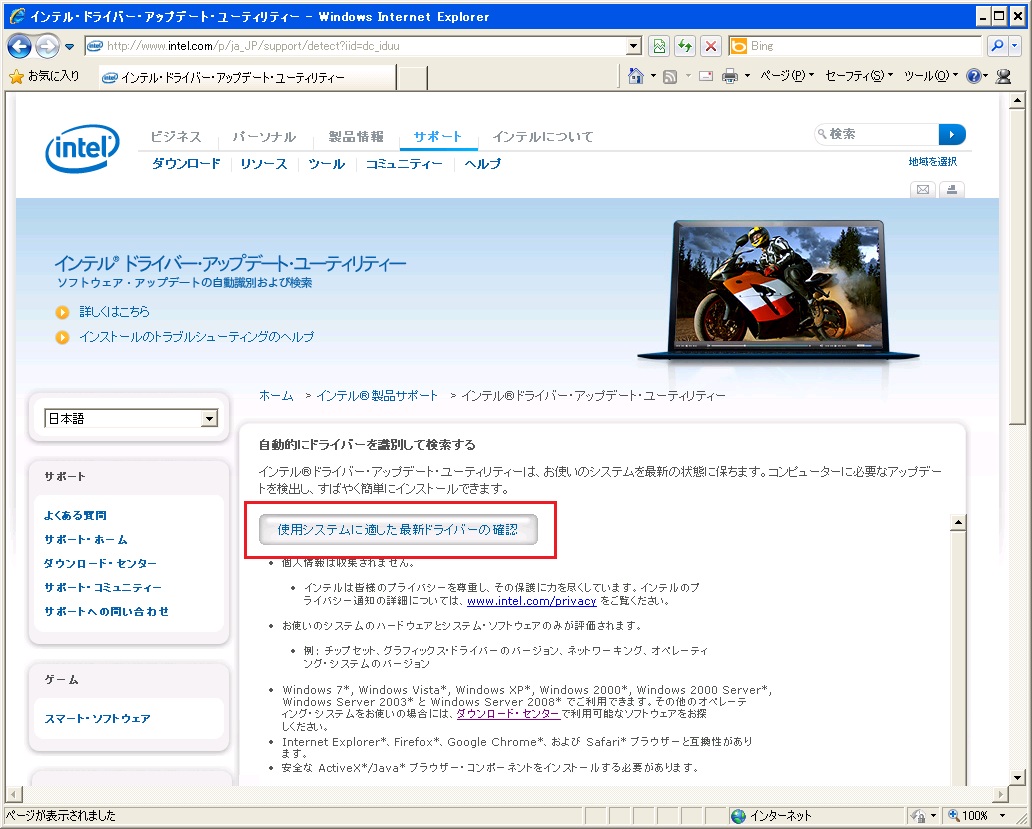
Task: Expand the address bar history dropdown
Action: pos(633,46)
